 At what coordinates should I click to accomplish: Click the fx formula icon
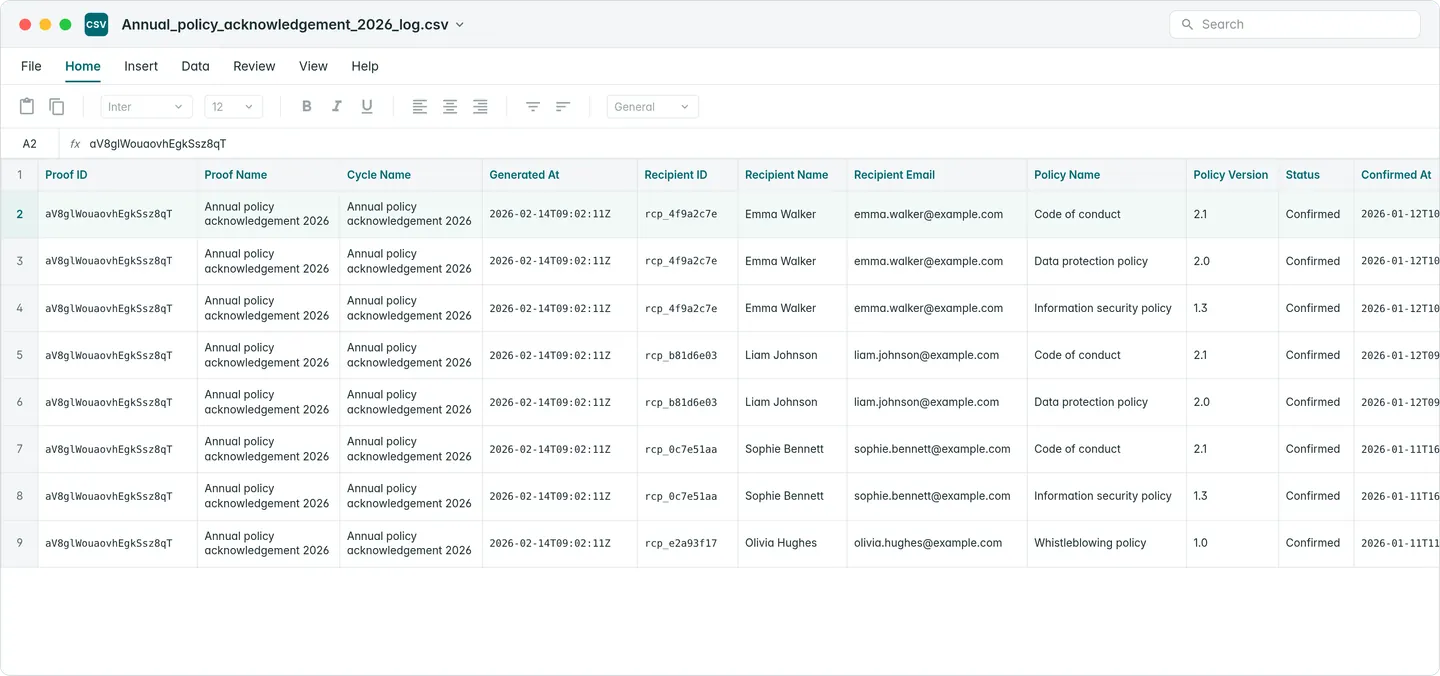tap(75, 144)
